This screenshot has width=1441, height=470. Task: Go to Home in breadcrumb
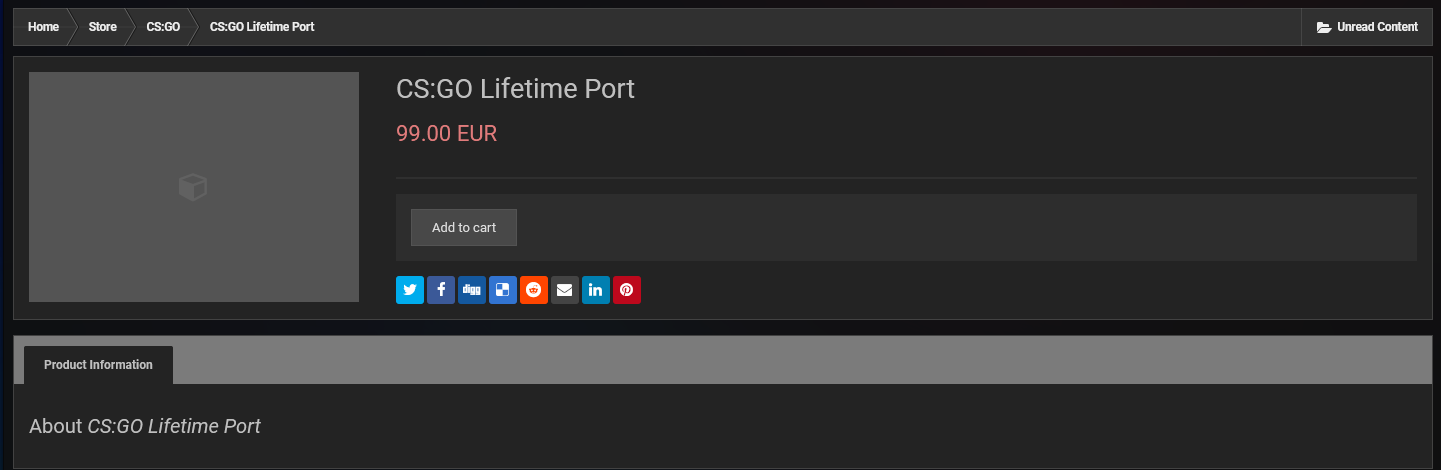click(x=43, y=27)
